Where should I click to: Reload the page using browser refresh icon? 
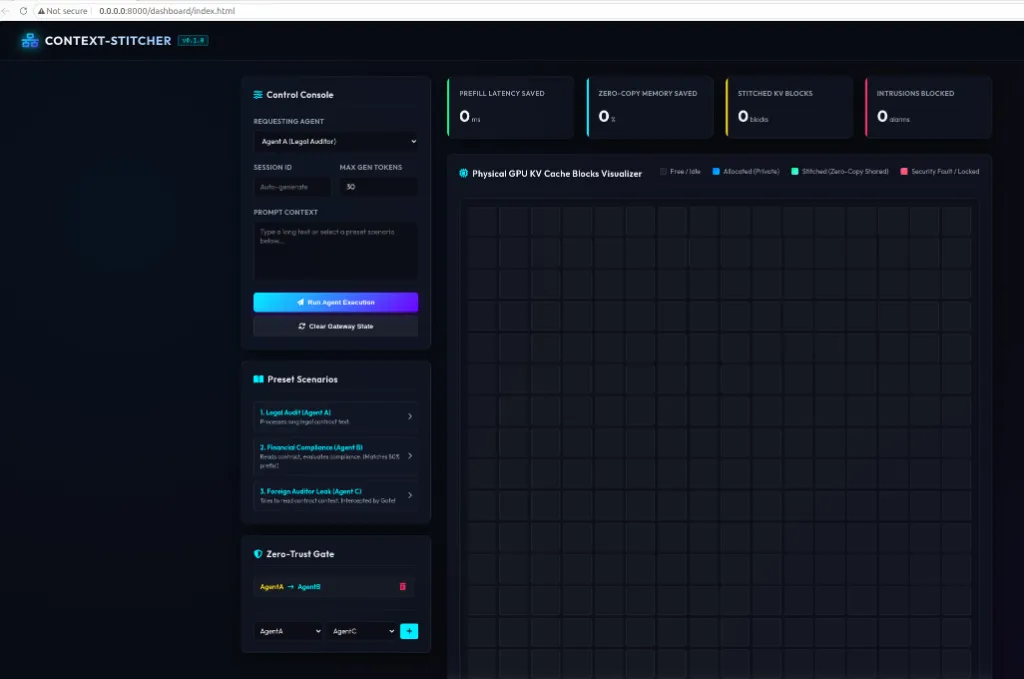(x=24, y=10)
